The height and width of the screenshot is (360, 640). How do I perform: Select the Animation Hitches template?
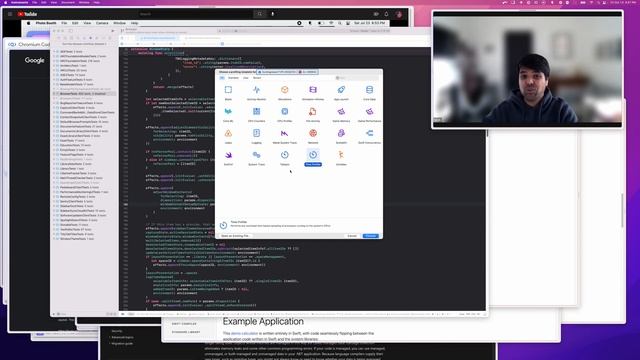tap(313, 93)
